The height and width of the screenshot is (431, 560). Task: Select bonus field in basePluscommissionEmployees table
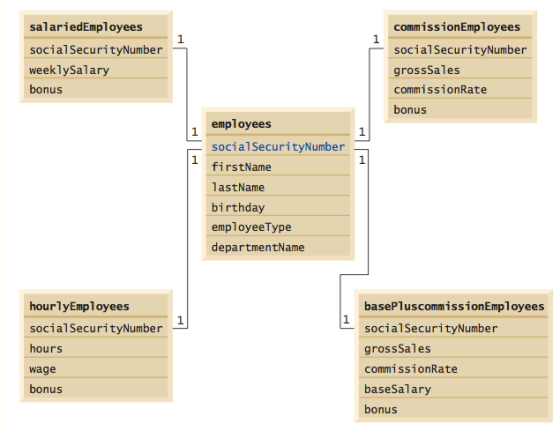coord(453,409)
